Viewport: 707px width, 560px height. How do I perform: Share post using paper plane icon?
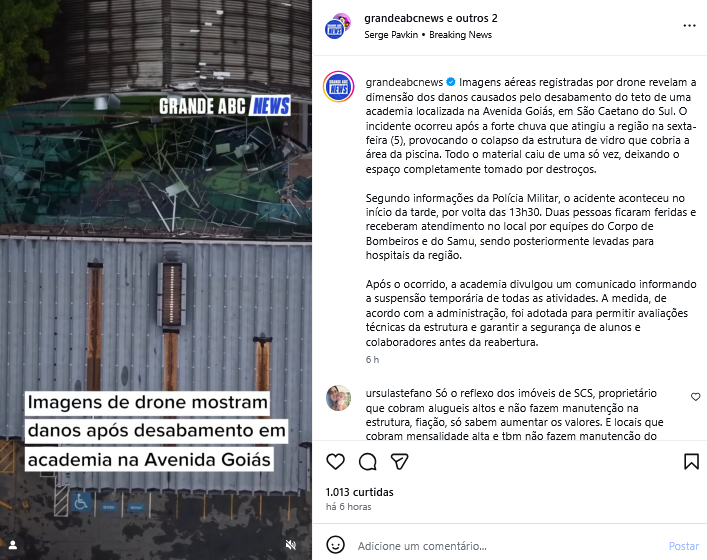click(399, 462)
